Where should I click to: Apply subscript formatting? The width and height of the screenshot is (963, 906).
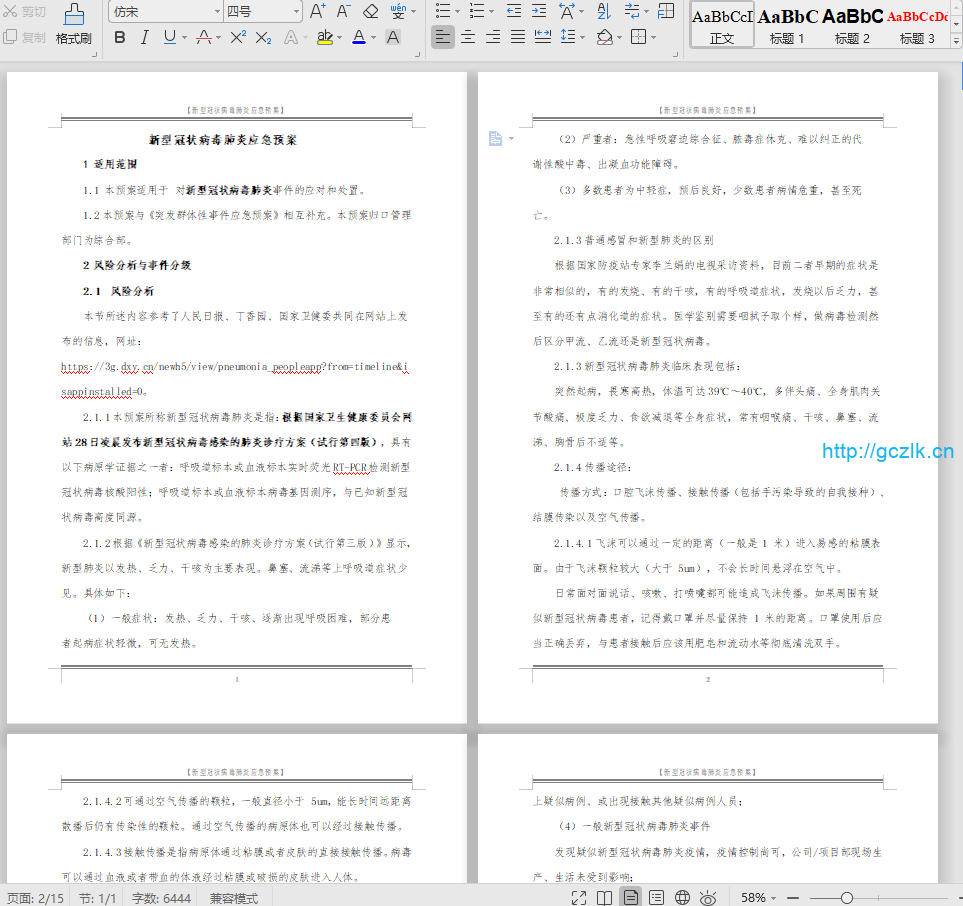pos(263,36)
